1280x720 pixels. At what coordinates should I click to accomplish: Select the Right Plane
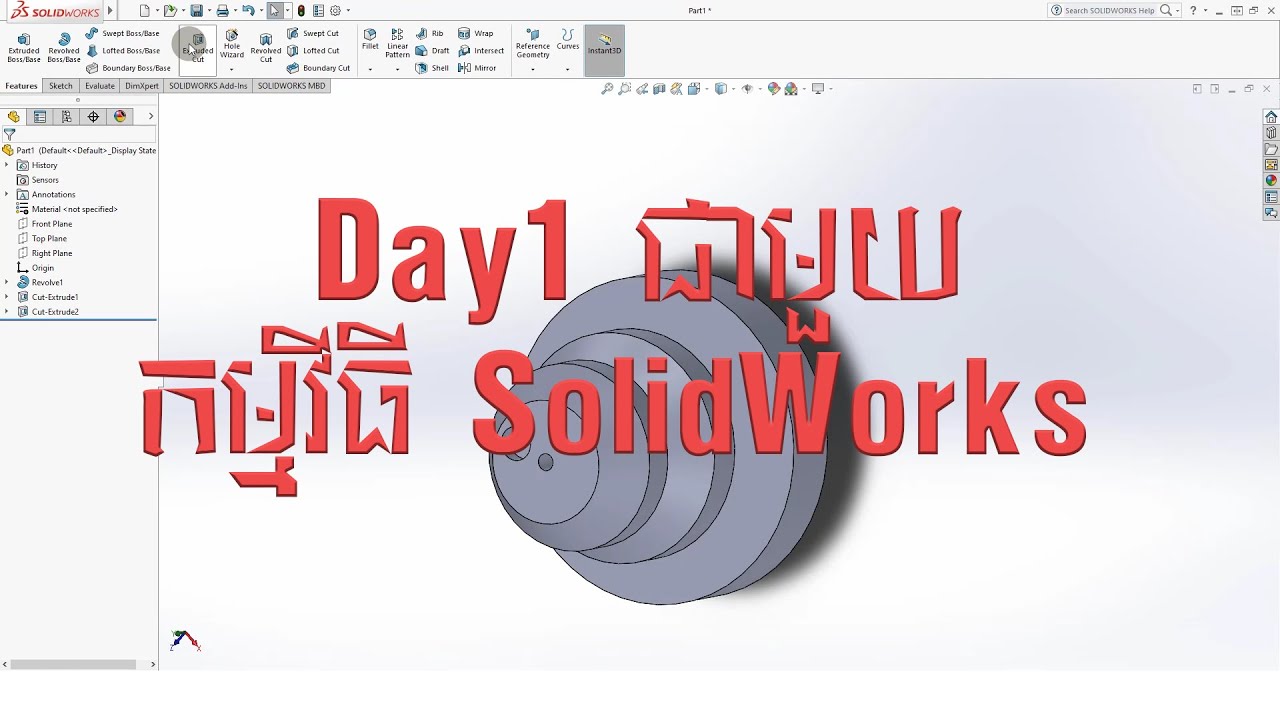[52, 253]
